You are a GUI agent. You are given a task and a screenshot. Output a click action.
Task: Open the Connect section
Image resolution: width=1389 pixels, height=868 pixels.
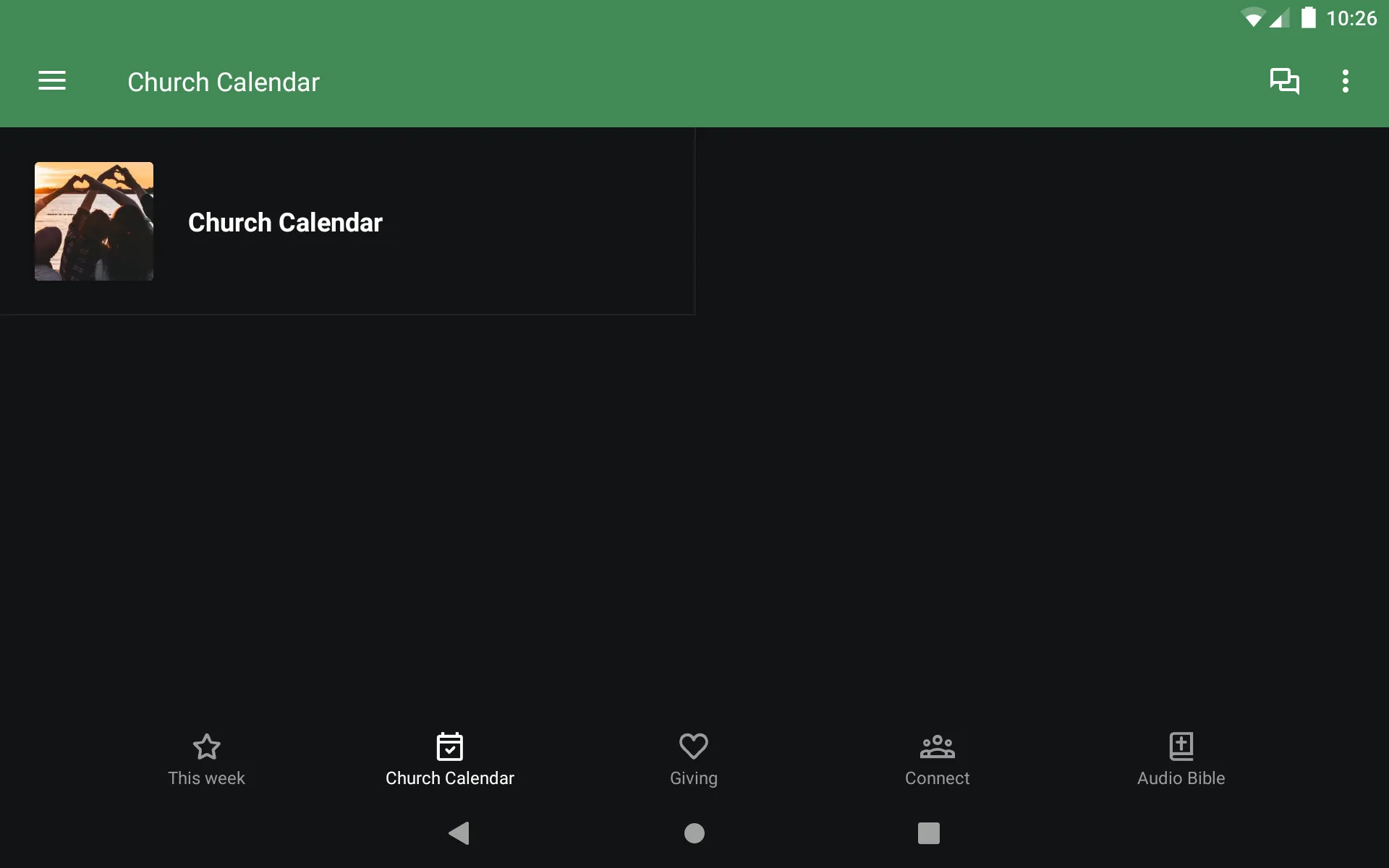(x=937, y=758)
